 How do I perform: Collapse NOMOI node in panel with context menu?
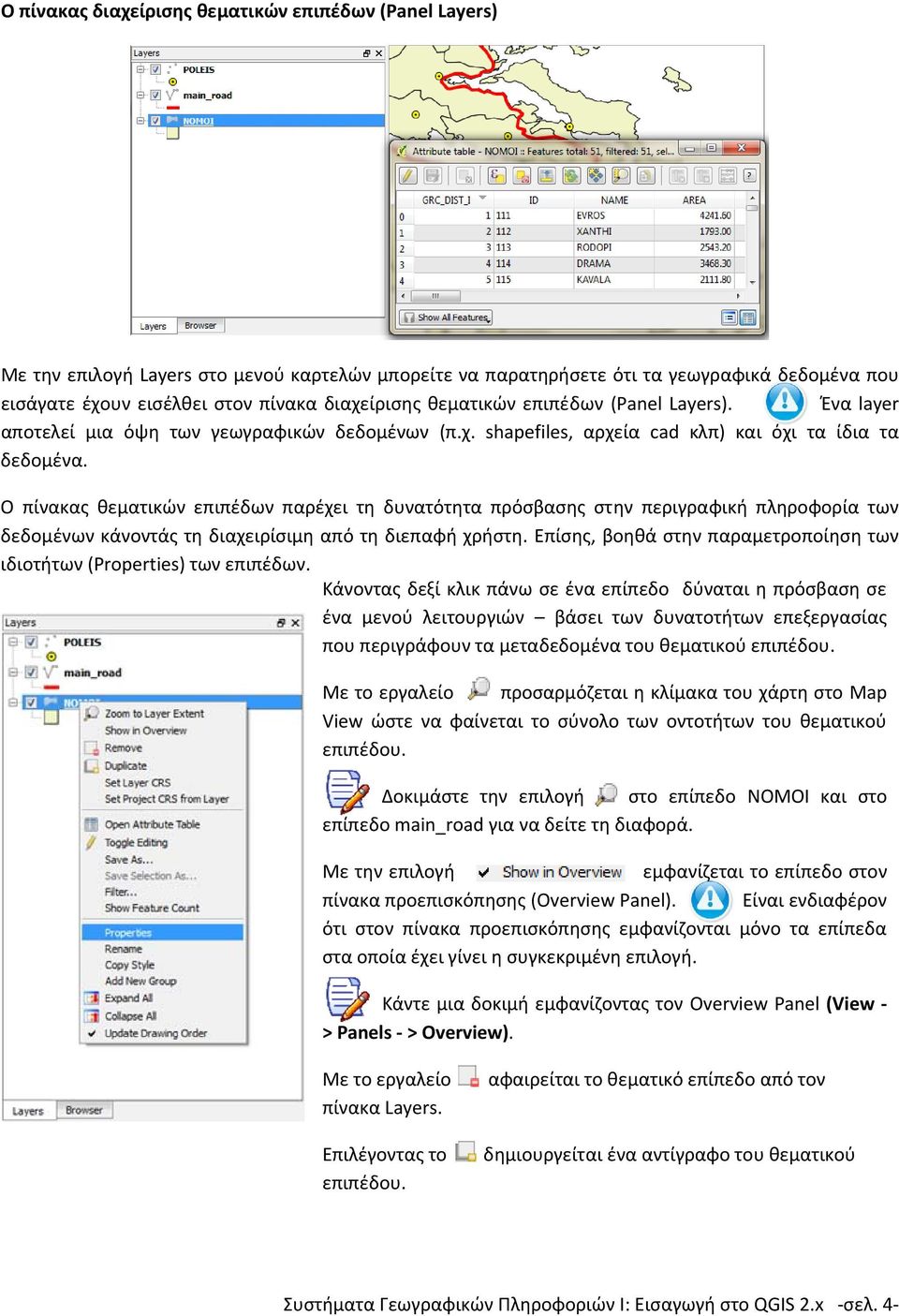pos(13,702)
